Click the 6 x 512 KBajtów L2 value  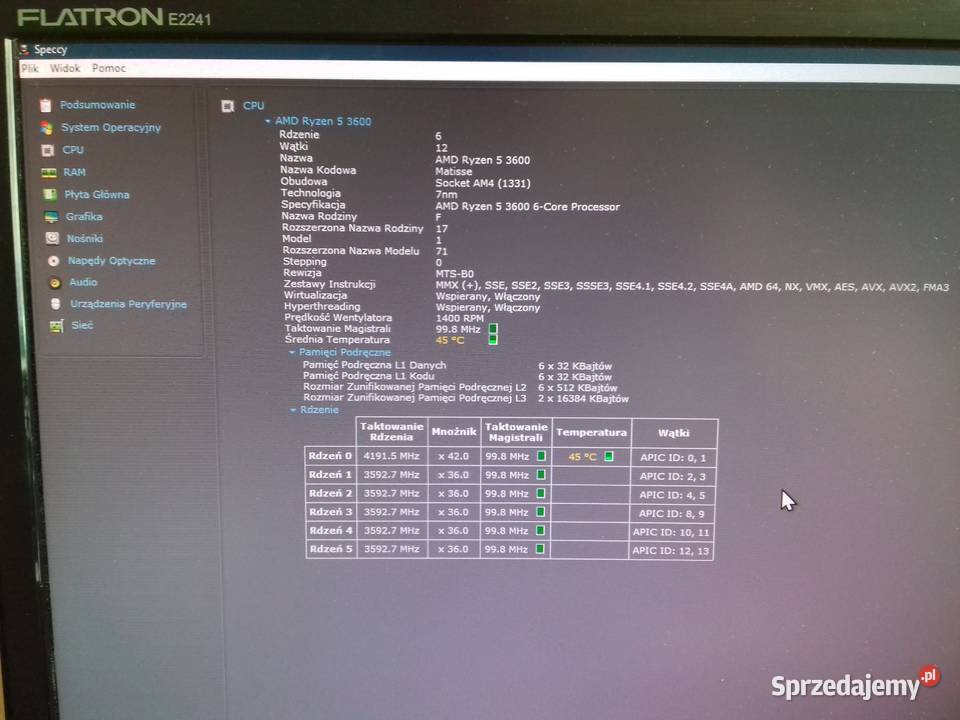[578, 388]
